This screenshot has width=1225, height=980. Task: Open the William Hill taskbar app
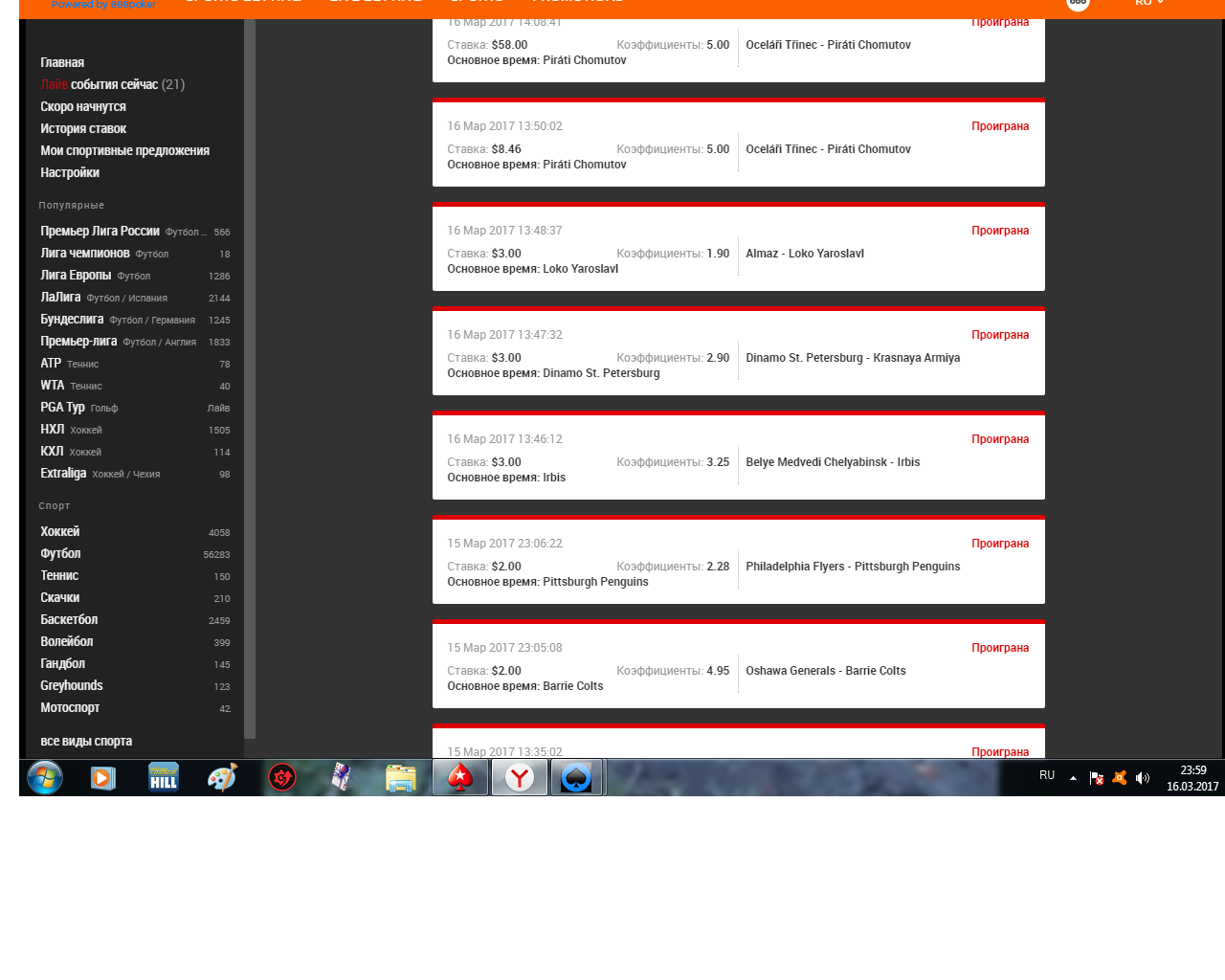coord(164,778)
